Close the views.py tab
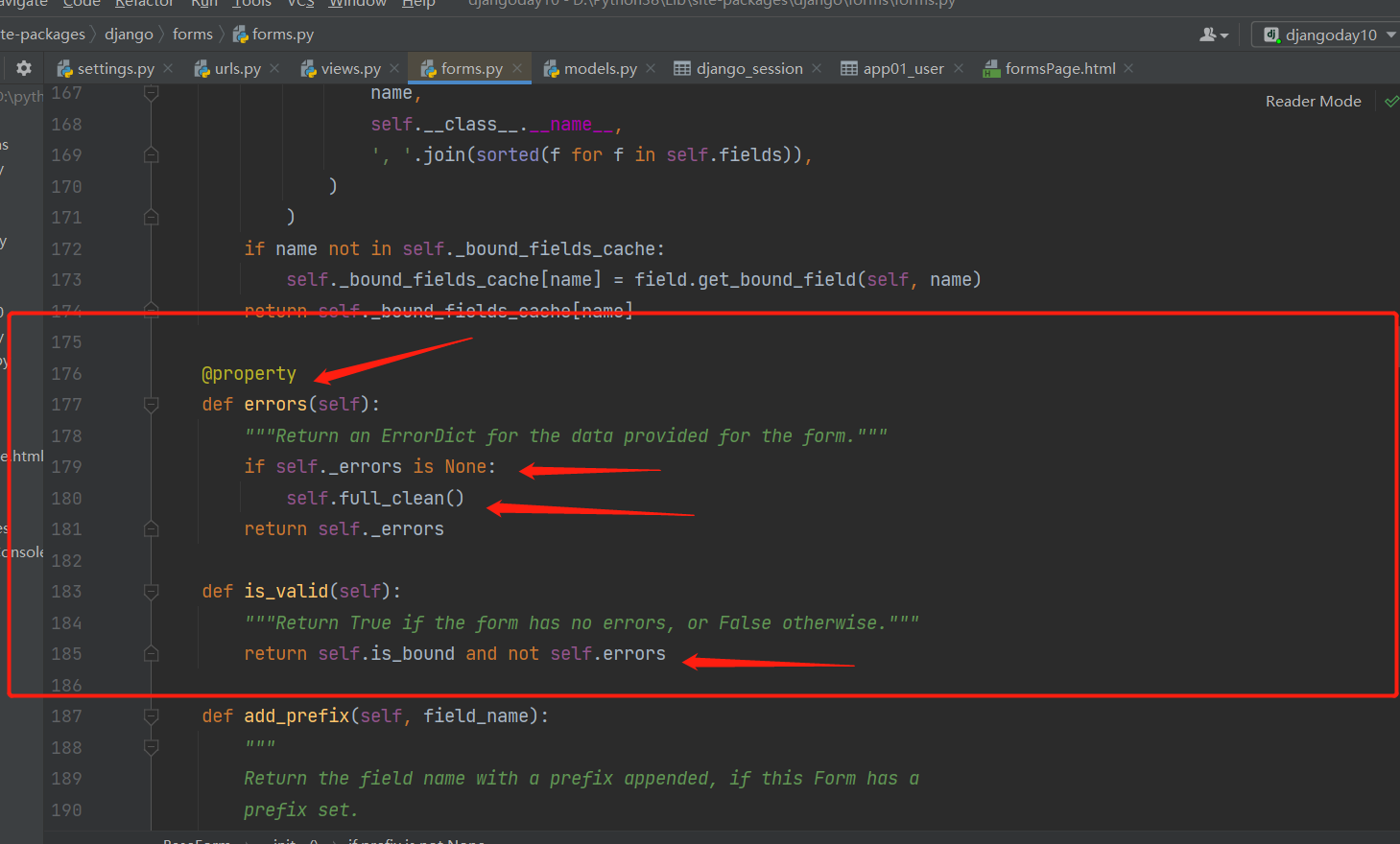This screenshot has width=1400, height=844. point(394,68)
